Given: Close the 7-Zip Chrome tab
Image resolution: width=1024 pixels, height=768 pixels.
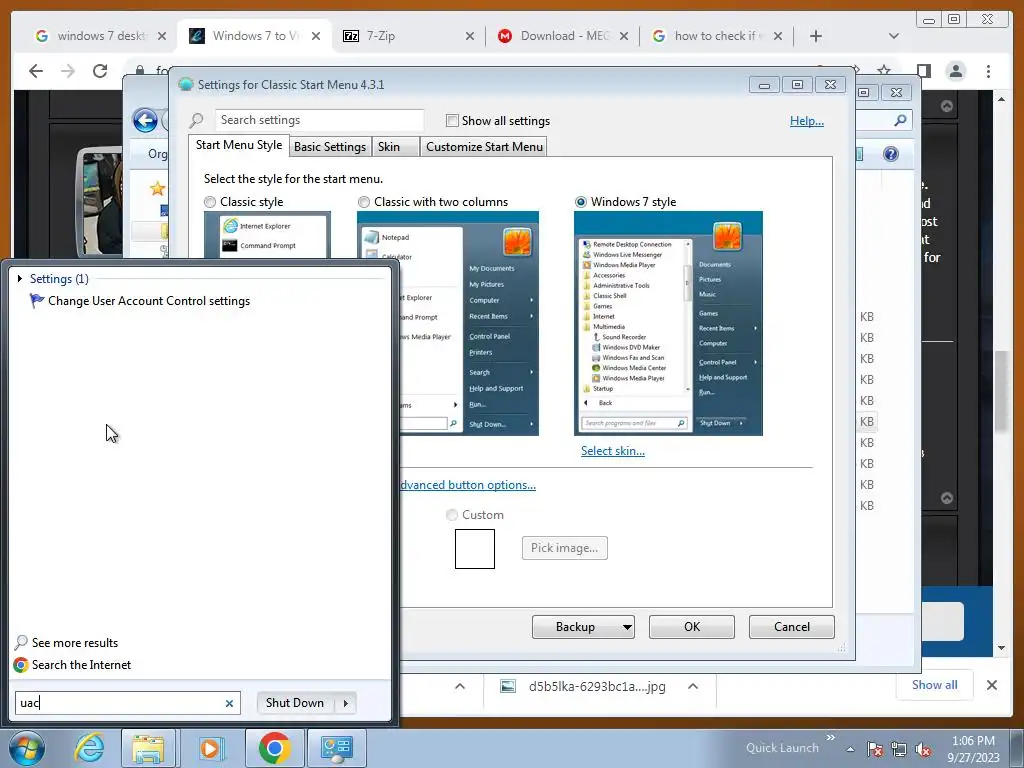Looking at the screenshot, I should coord(470,36).
